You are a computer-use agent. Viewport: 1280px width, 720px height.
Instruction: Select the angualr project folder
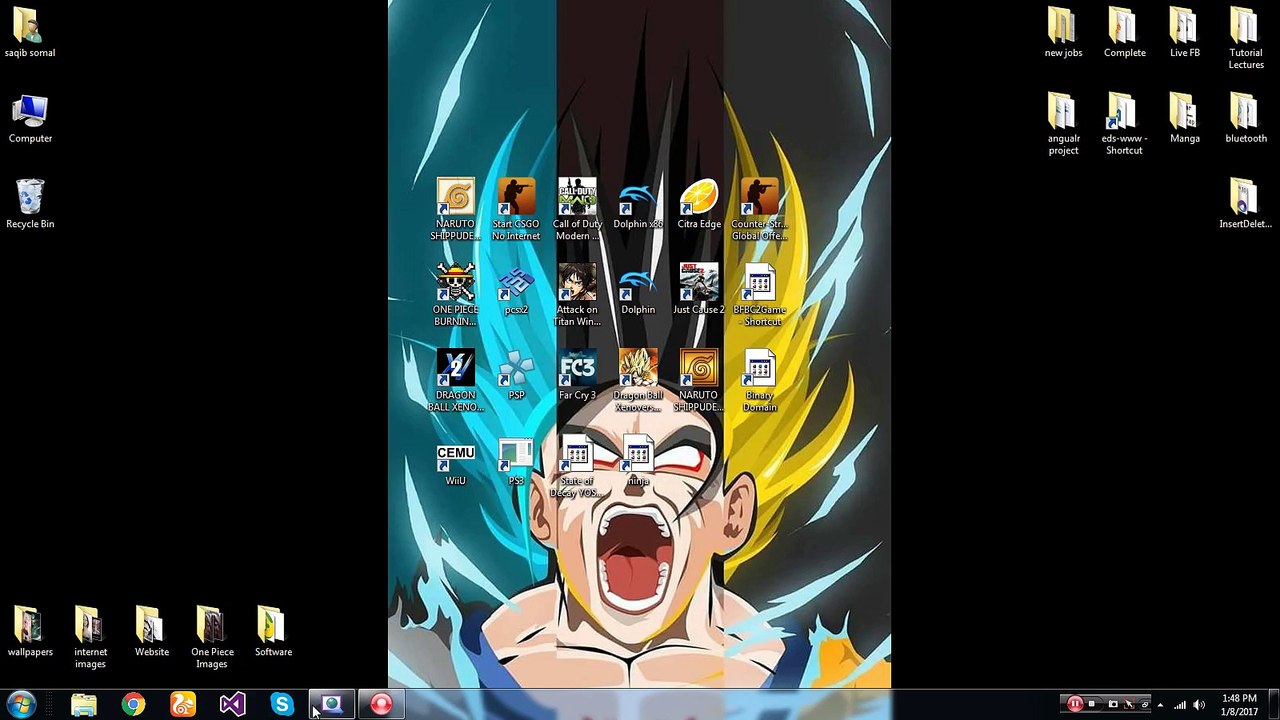pos(1063,124)
